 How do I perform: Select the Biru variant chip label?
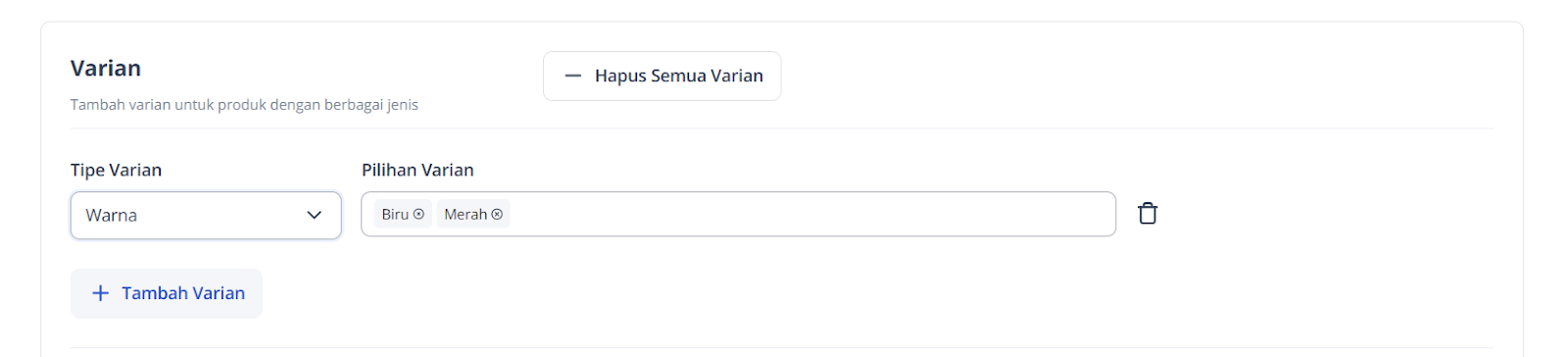(x=395, y=215)
